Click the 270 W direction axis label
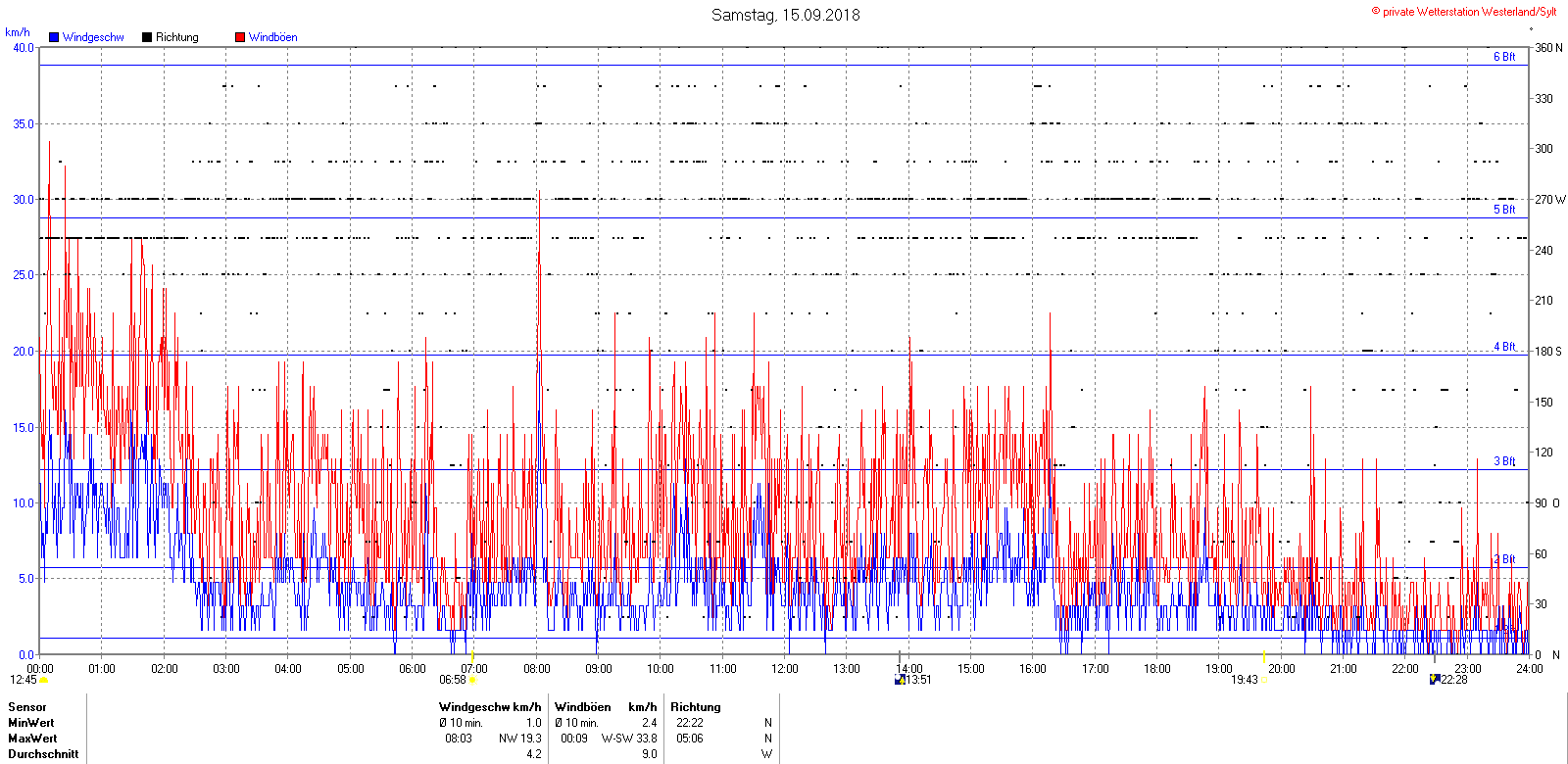The image size is (1568, 764). (1550, 199)
